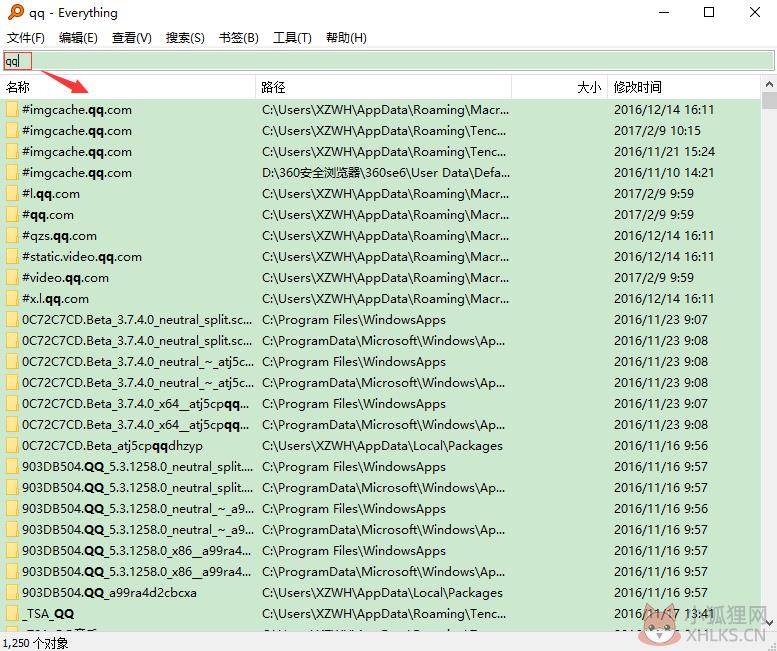Click the vertical scrollbar thumb
The image size is (777, 651).
click(769, 100)
